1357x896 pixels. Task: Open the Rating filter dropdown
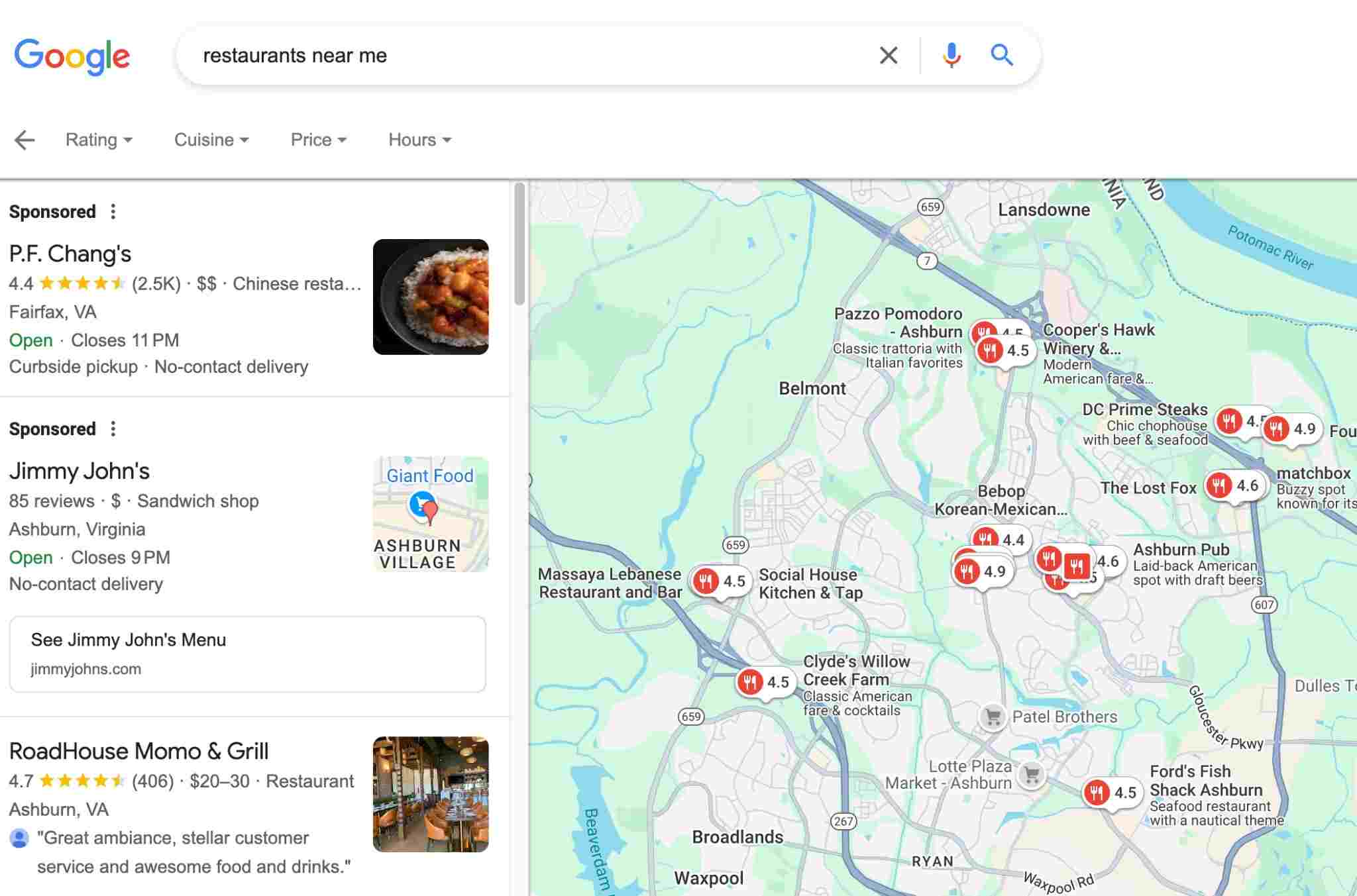99,140
